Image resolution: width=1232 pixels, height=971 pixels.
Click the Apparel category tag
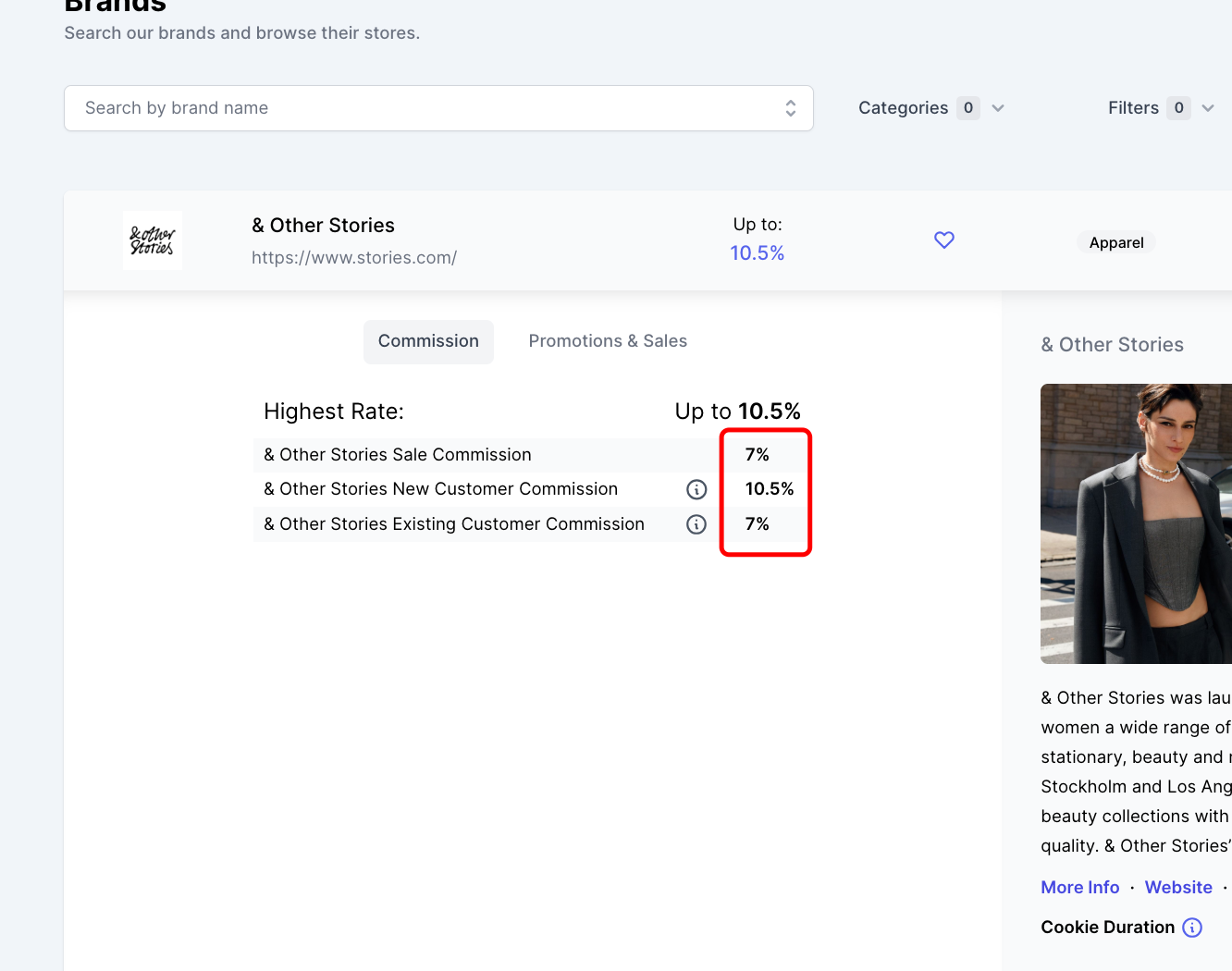[1116, 242]
